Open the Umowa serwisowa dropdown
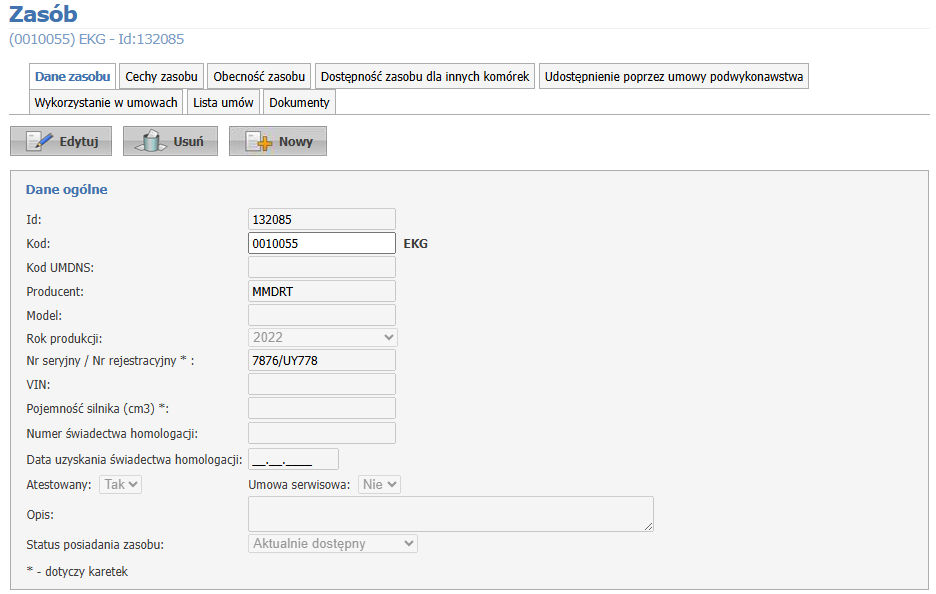The height and width of the screenshot is (594, 936). 379,484
